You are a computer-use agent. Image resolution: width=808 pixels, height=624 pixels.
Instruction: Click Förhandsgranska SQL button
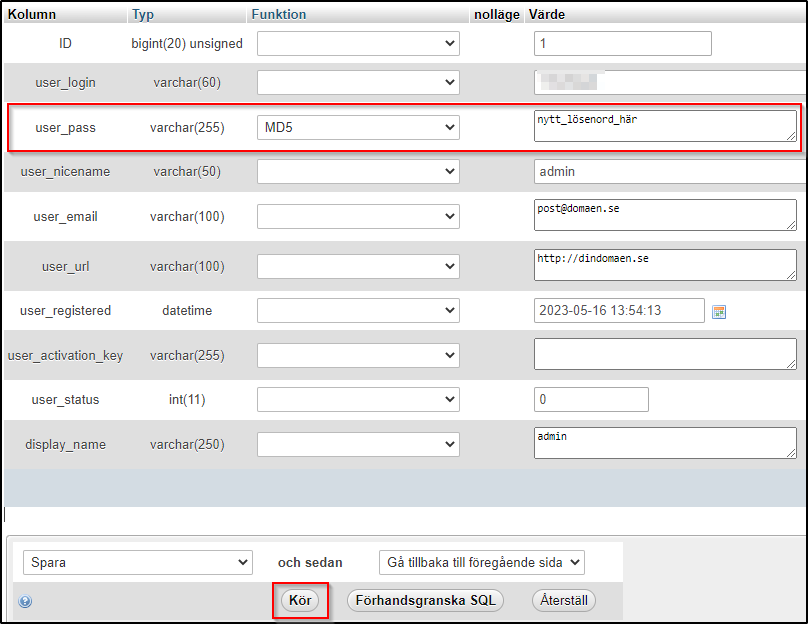[x=425, y=600]
